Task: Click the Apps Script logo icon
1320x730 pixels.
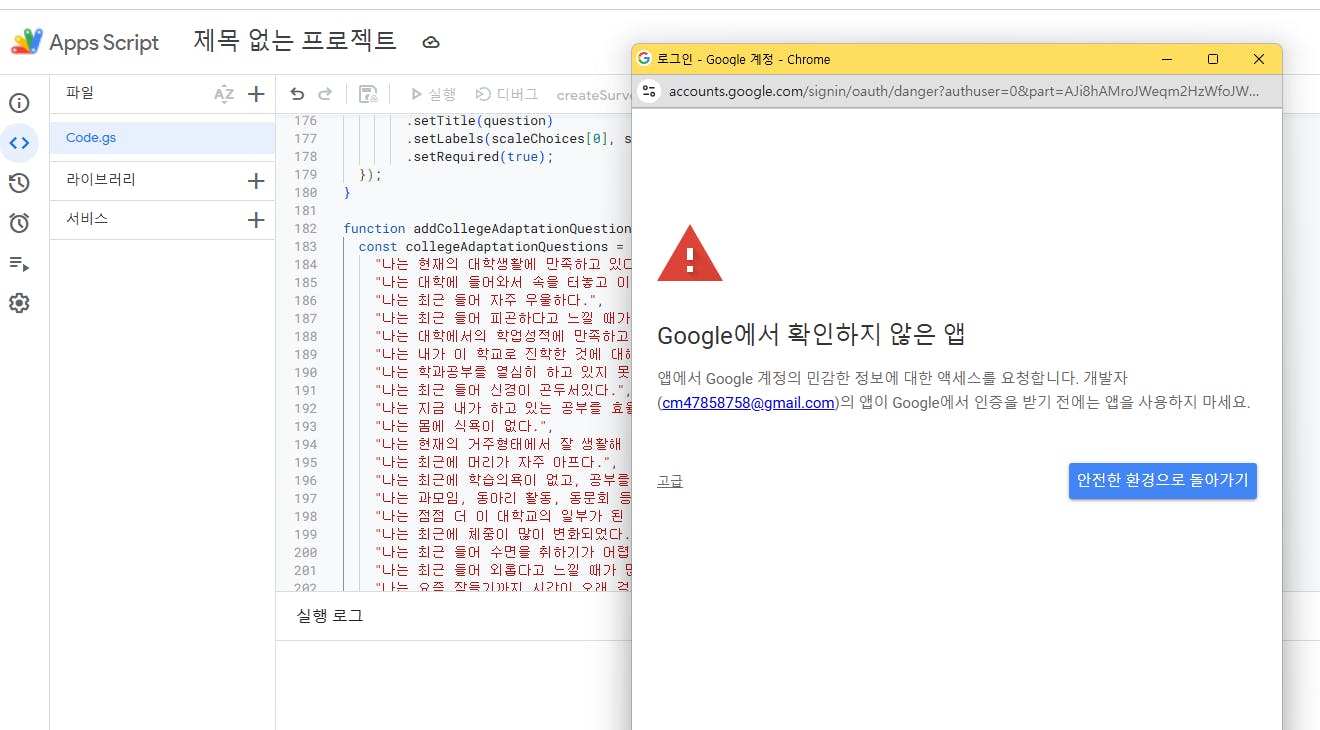Action: 27,42
